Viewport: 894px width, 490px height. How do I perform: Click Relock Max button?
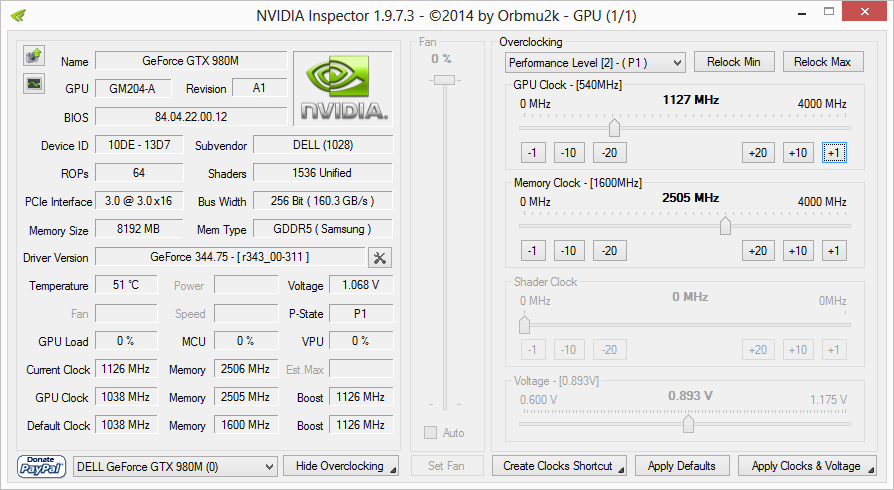point(823,62)
